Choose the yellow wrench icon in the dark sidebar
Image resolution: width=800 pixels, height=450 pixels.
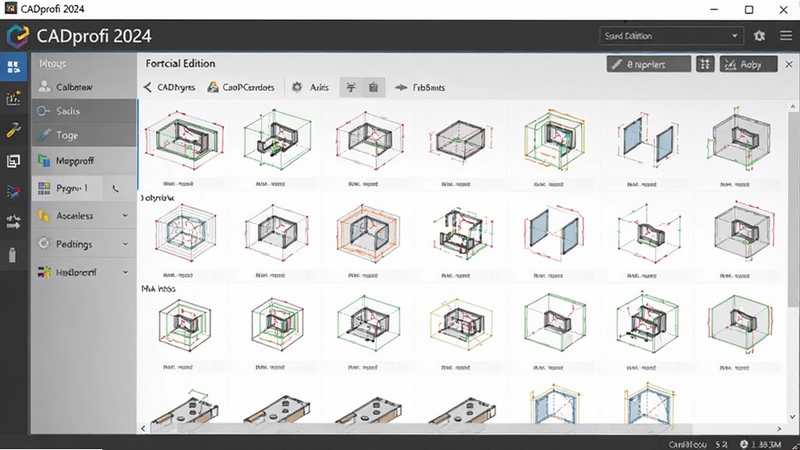[13, 130]
